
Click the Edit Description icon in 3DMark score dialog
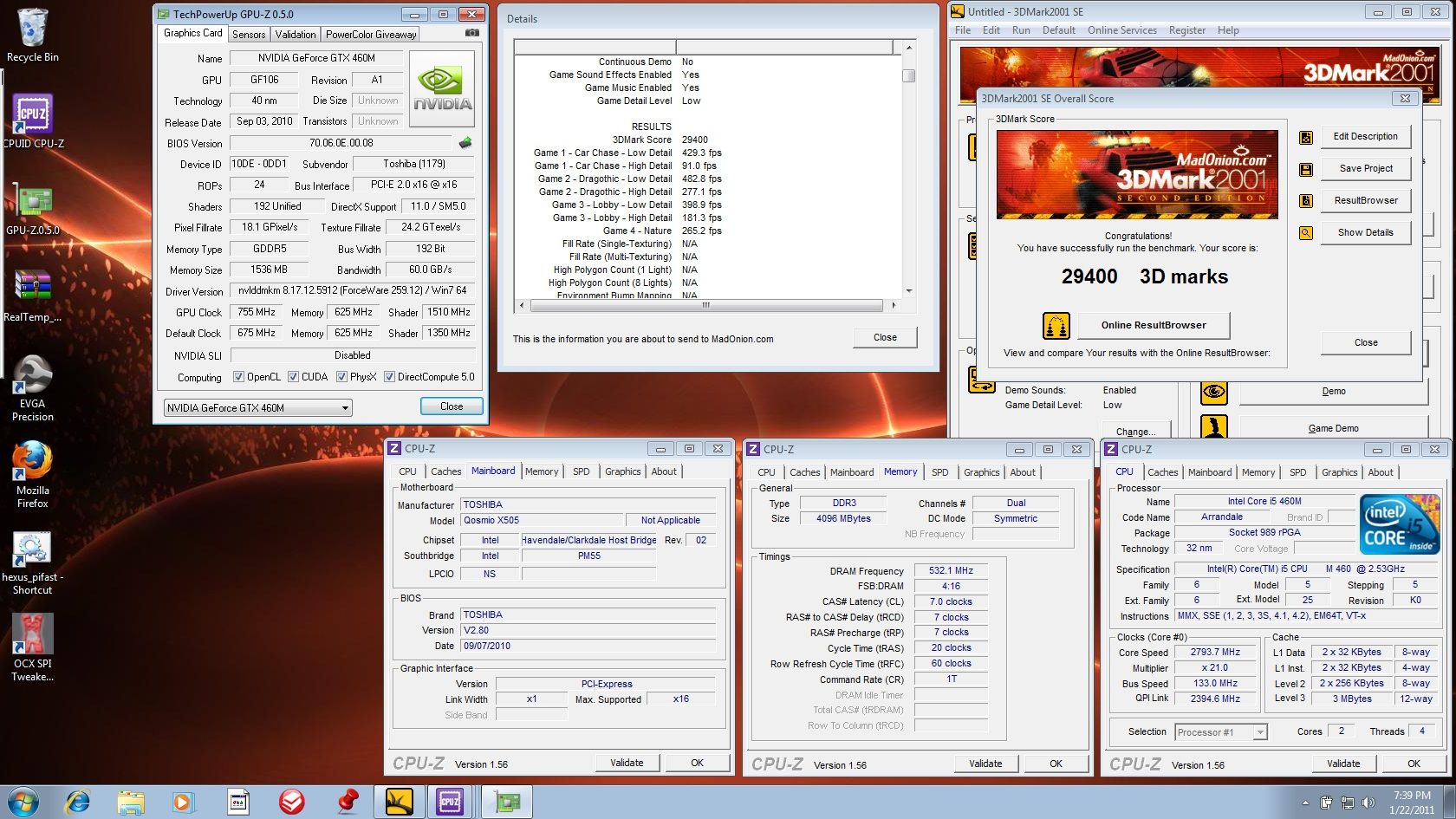click(1306, 137)
